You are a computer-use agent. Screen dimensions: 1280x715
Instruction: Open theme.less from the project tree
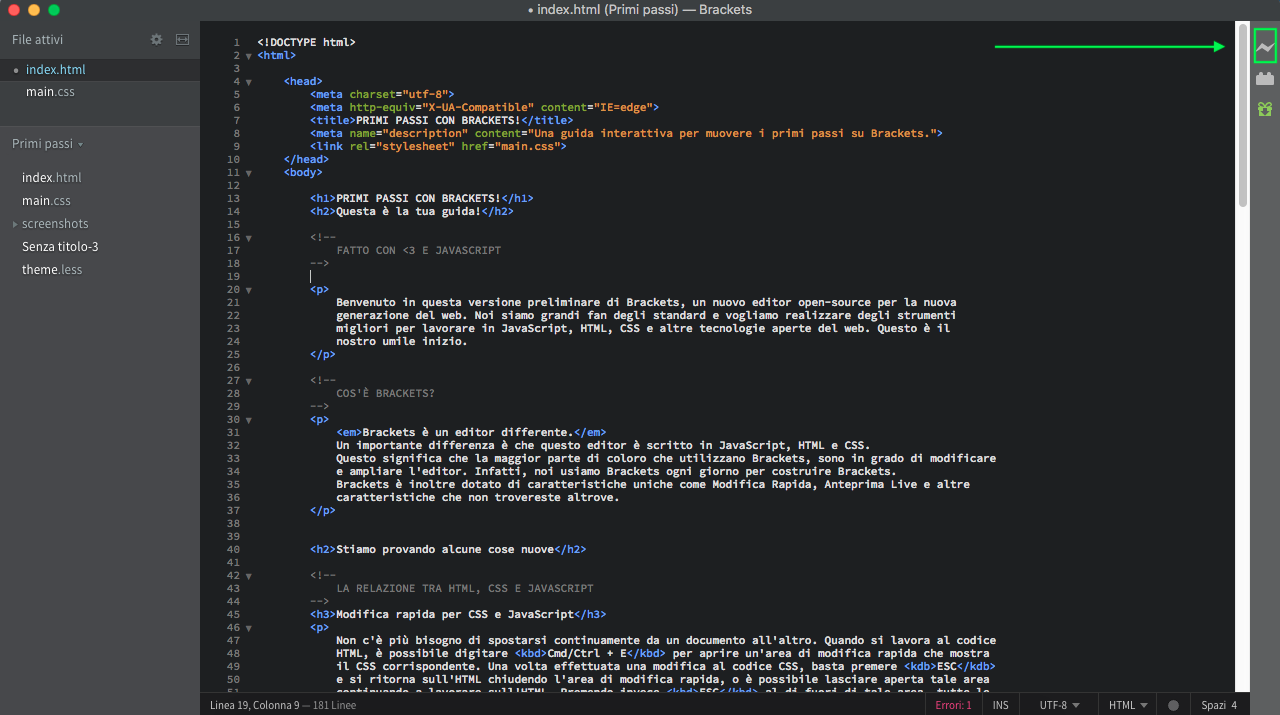(x=52, y=270)
